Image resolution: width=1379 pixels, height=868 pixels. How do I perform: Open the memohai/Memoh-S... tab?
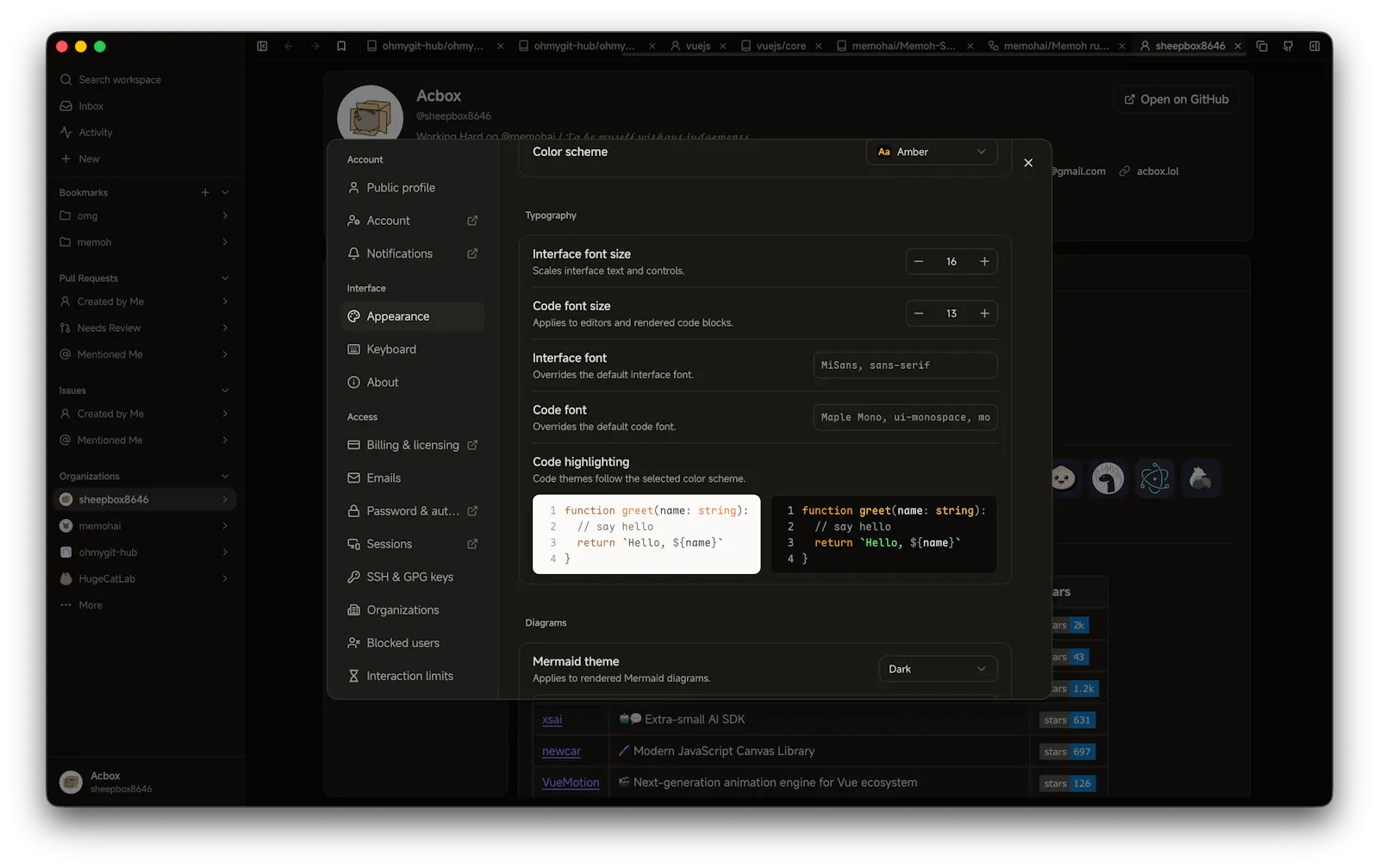[x=895, y=47]
